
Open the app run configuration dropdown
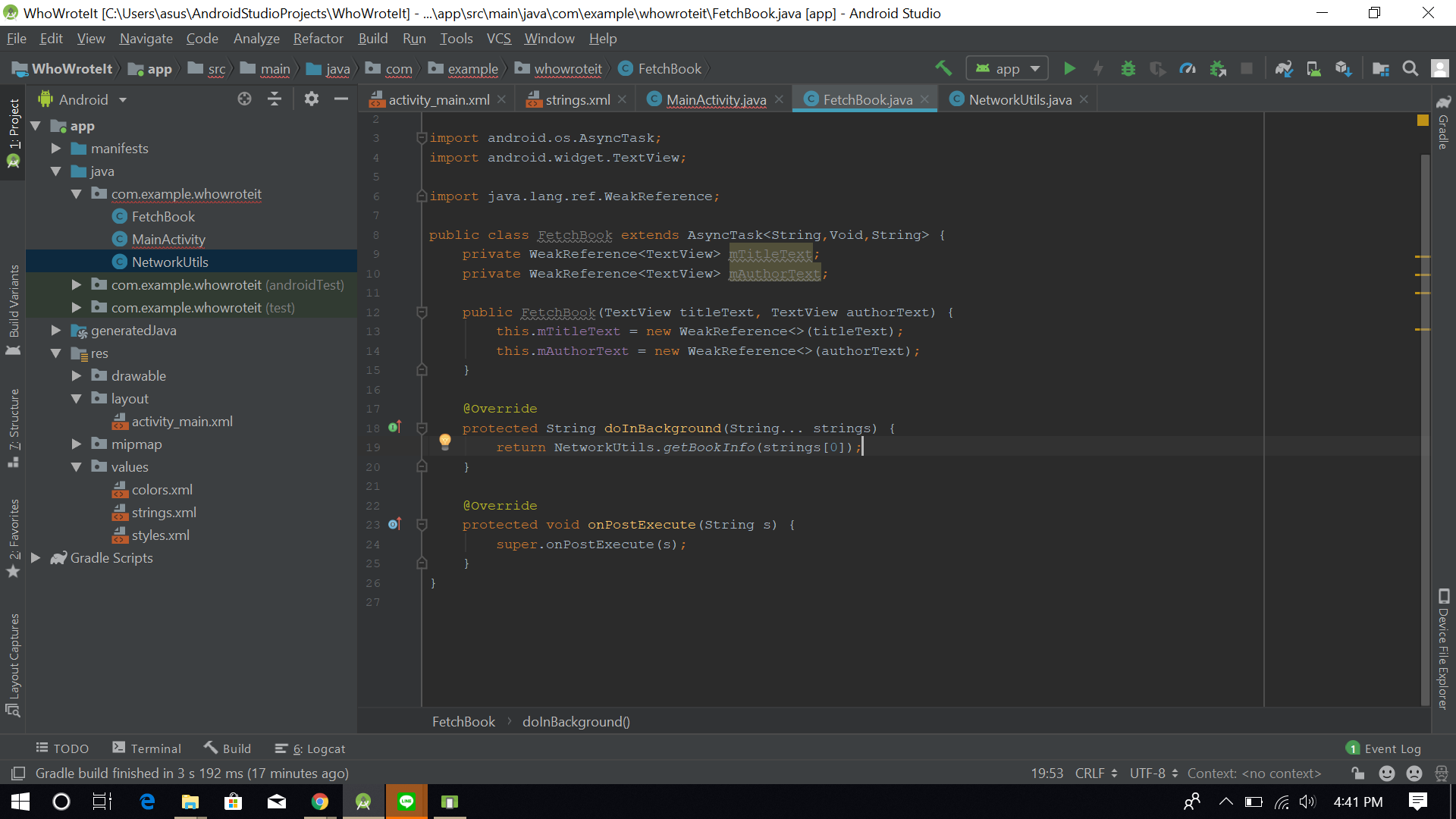pos(1007,69)
